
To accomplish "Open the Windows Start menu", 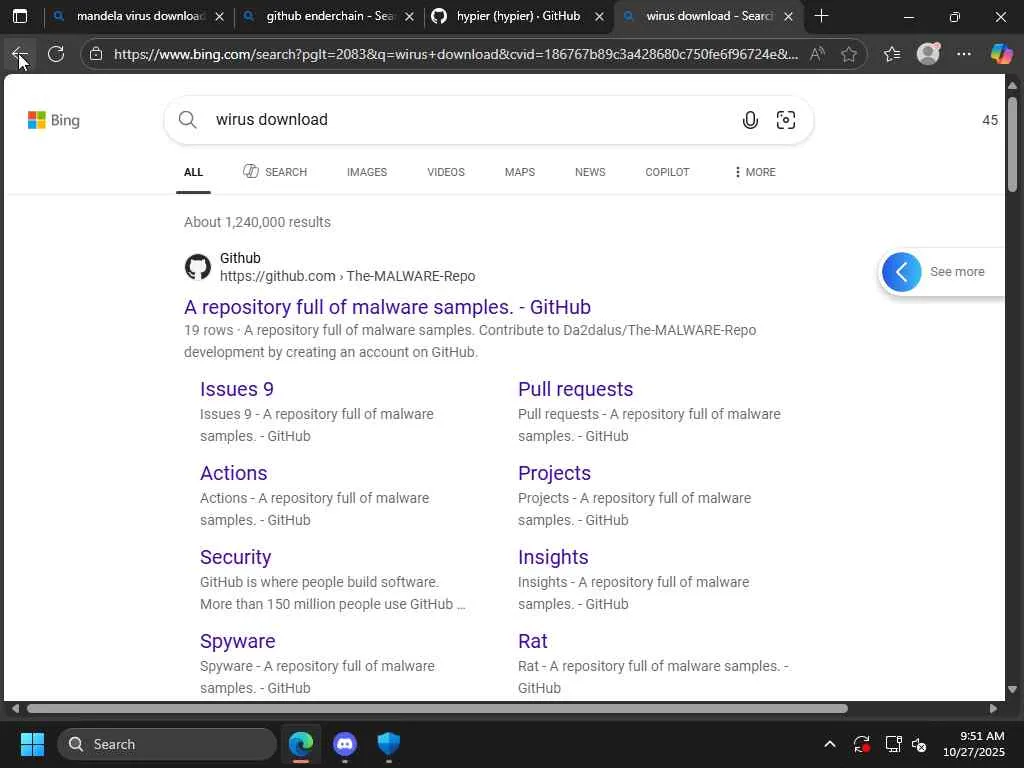I will pos(32,744).
